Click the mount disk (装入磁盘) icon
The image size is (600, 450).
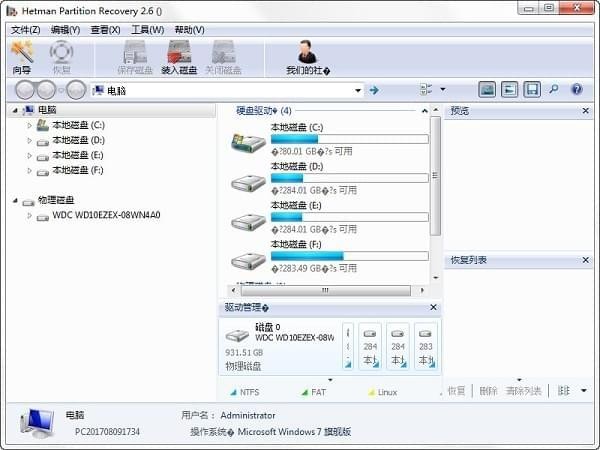click(181, 57)
